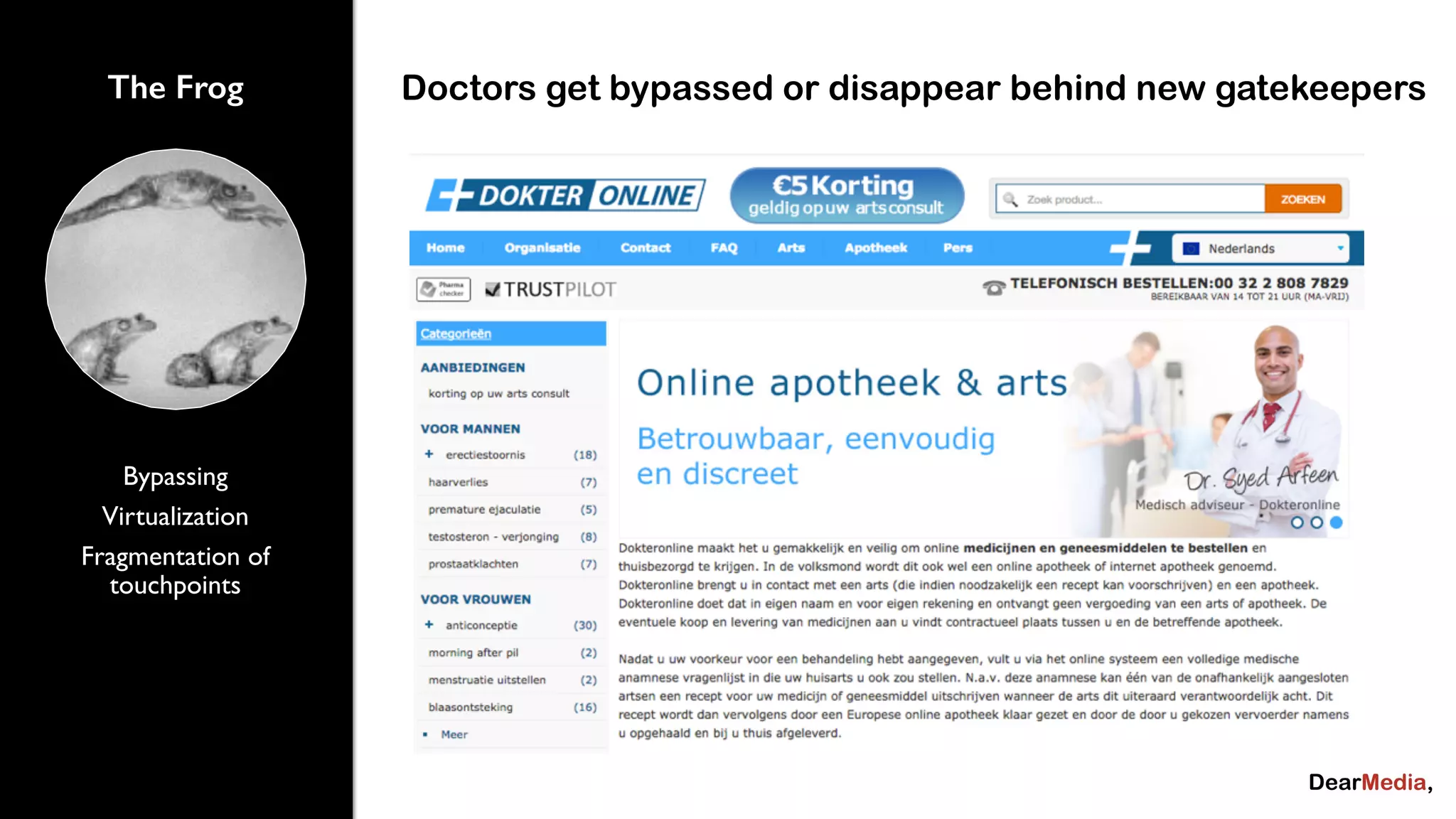The image size is (1456, 819).
Task: Open the anticonceptie category
Action: pos(481,626)
